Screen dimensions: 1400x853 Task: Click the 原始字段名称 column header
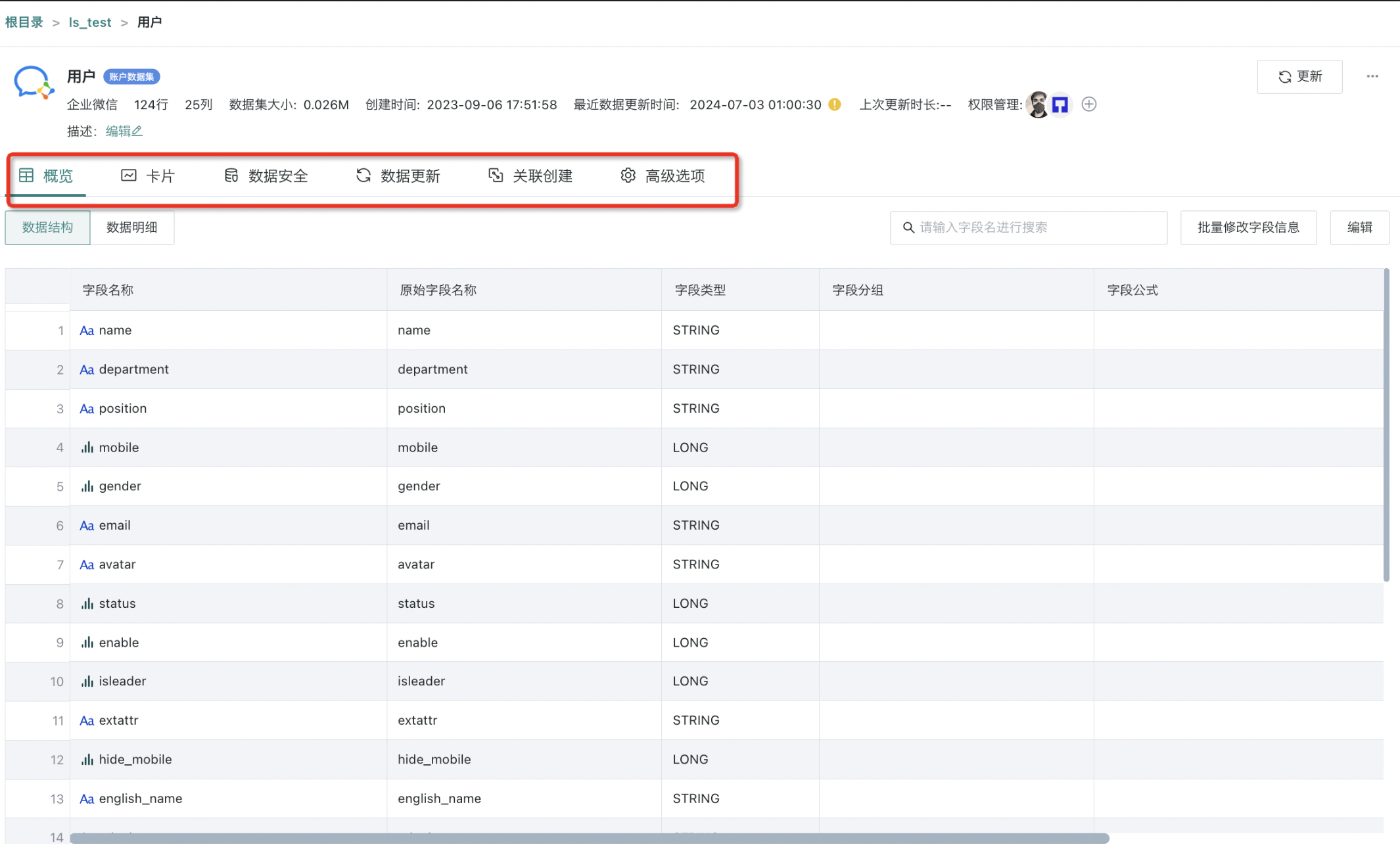[x=524, y=290]
